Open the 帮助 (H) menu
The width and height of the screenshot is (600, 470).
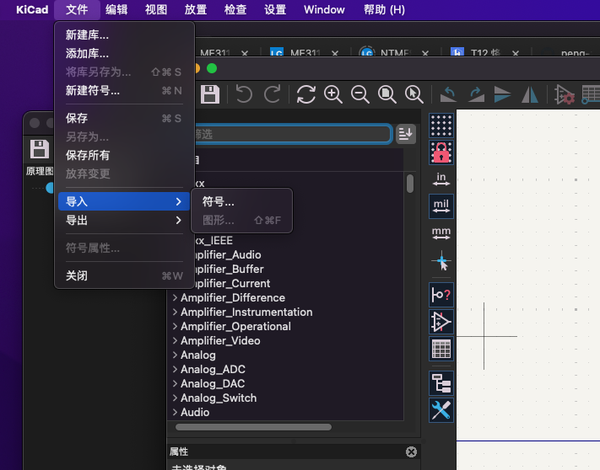384,10
